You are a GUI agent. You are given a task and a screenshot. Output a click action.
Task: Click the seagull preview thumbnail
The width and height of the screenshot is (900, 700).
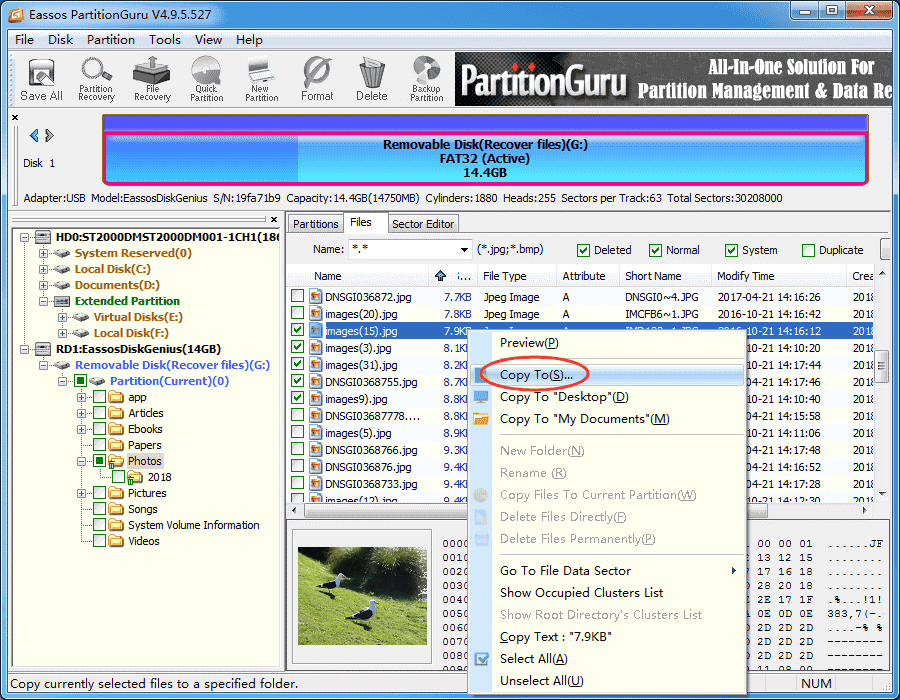point(362,596)
